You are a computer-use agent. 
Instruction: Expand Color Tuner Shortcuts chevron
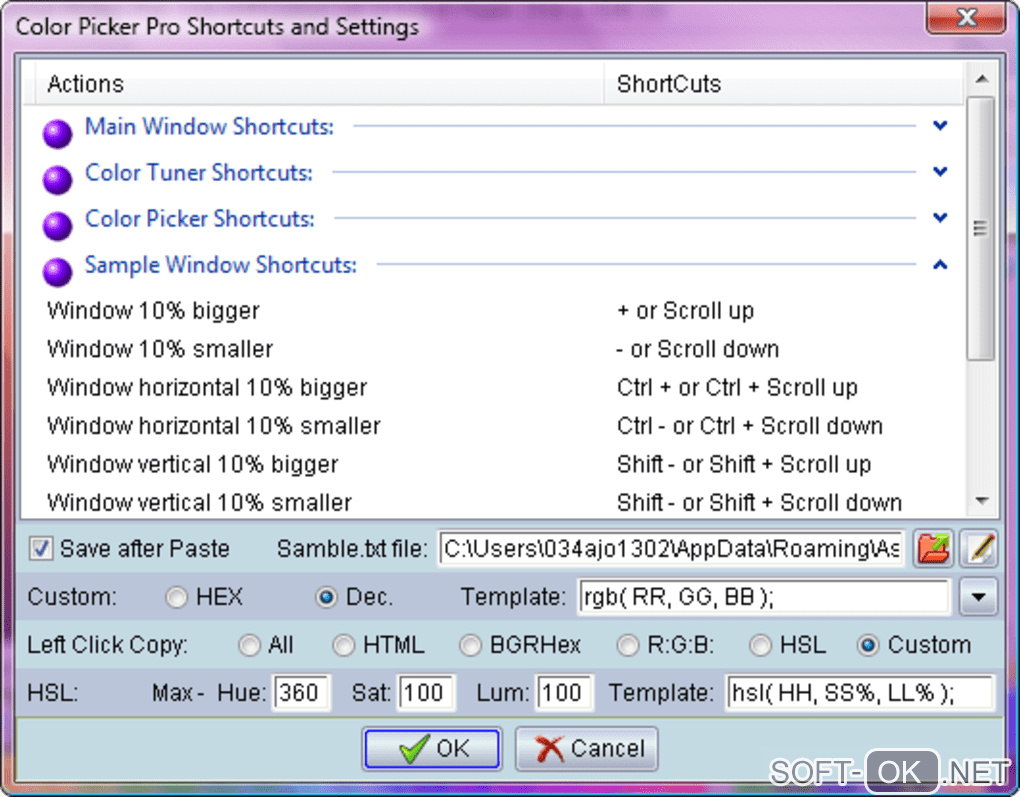[x=940, y=172]
